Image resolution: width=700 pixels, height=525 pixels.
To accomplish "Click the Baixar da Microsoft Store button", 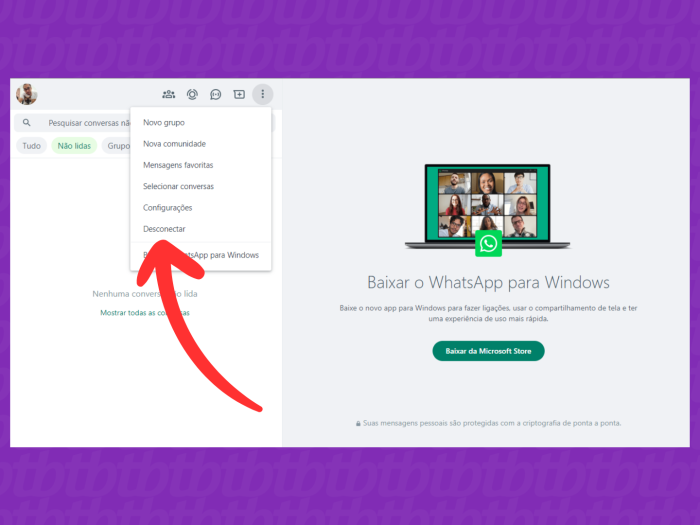I will click(488, 351).
